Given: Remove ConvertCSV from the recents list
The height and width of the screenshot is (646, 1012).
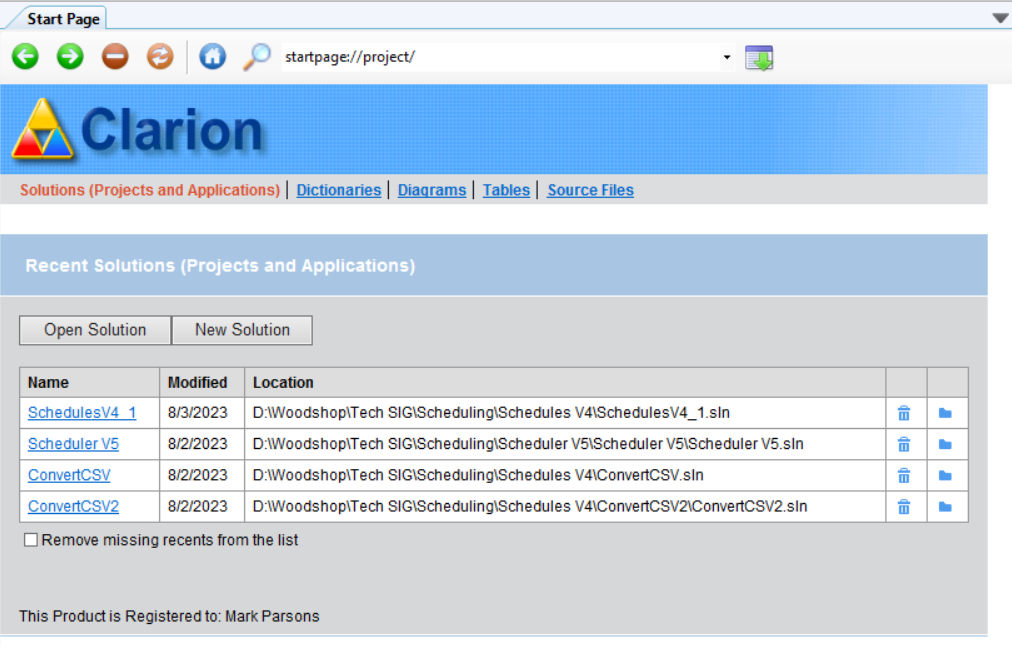Looking at the screenshot, I should point(904,475).
